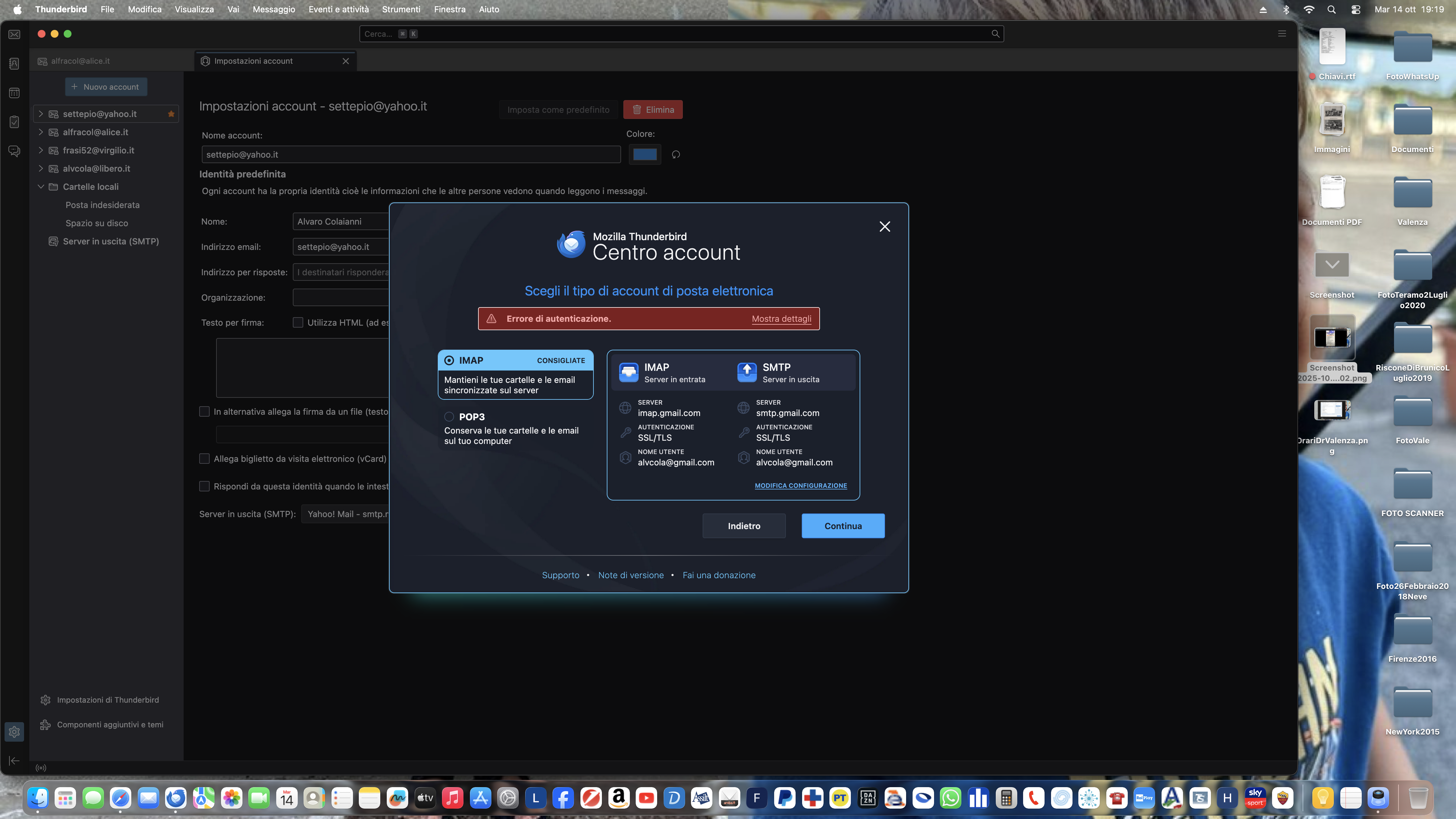Click the Mostra dettagli link

tap(781, 319)
